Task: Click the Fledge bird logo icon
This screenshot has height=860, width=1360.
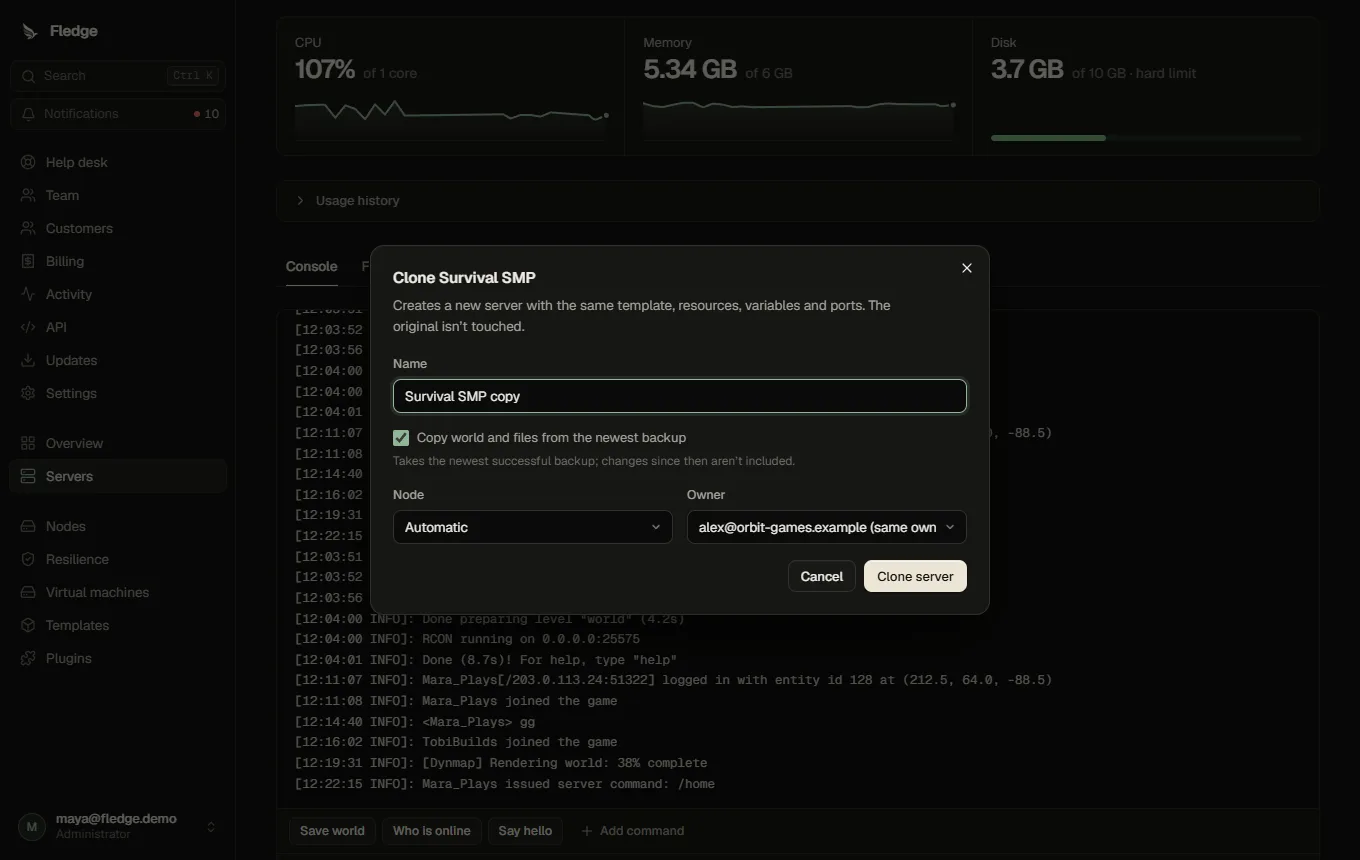Action: click(x=29, y=31)
